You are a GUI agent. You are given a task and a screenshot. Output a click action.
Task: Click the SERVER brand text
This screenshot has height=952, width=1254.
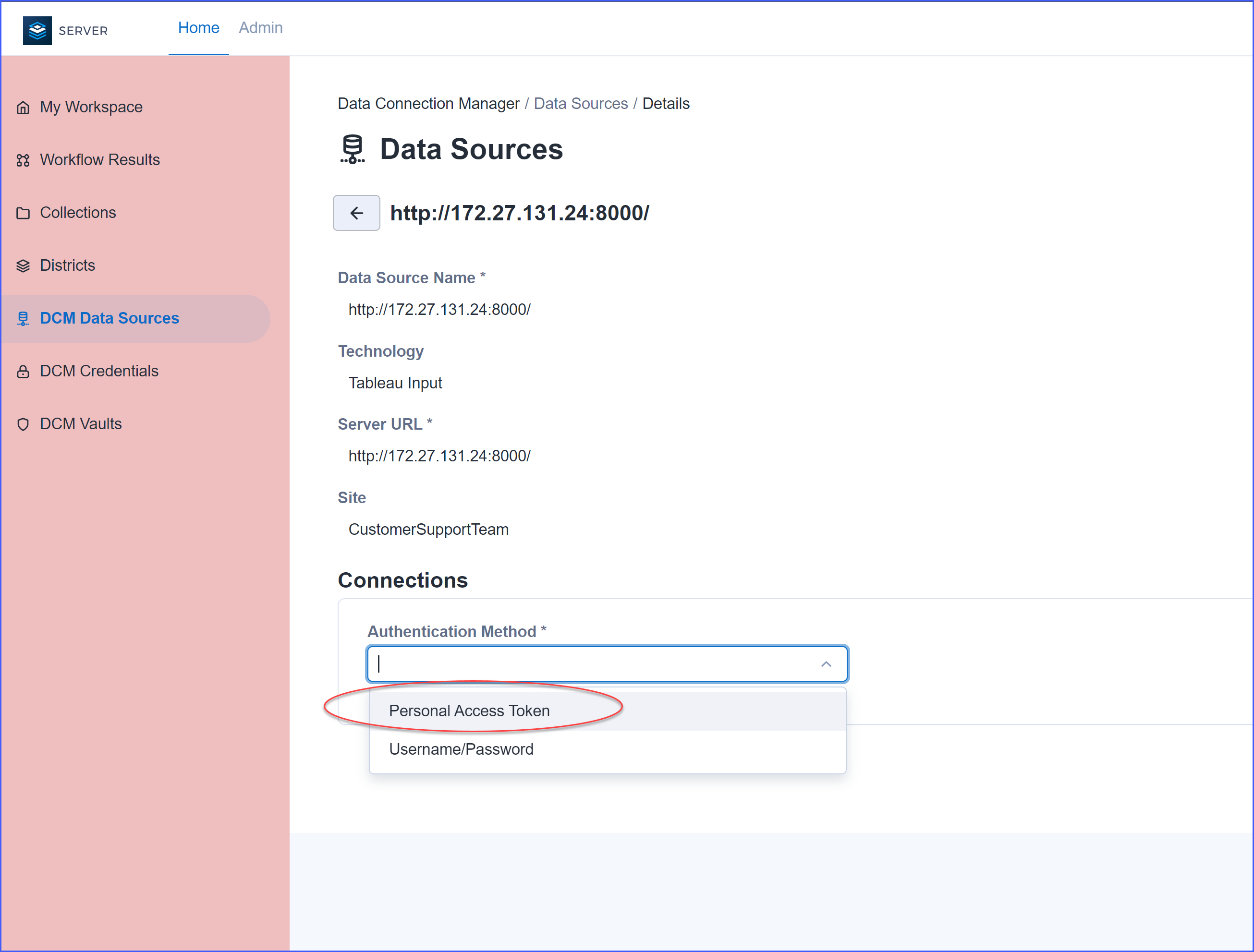[x=84, y=31]
